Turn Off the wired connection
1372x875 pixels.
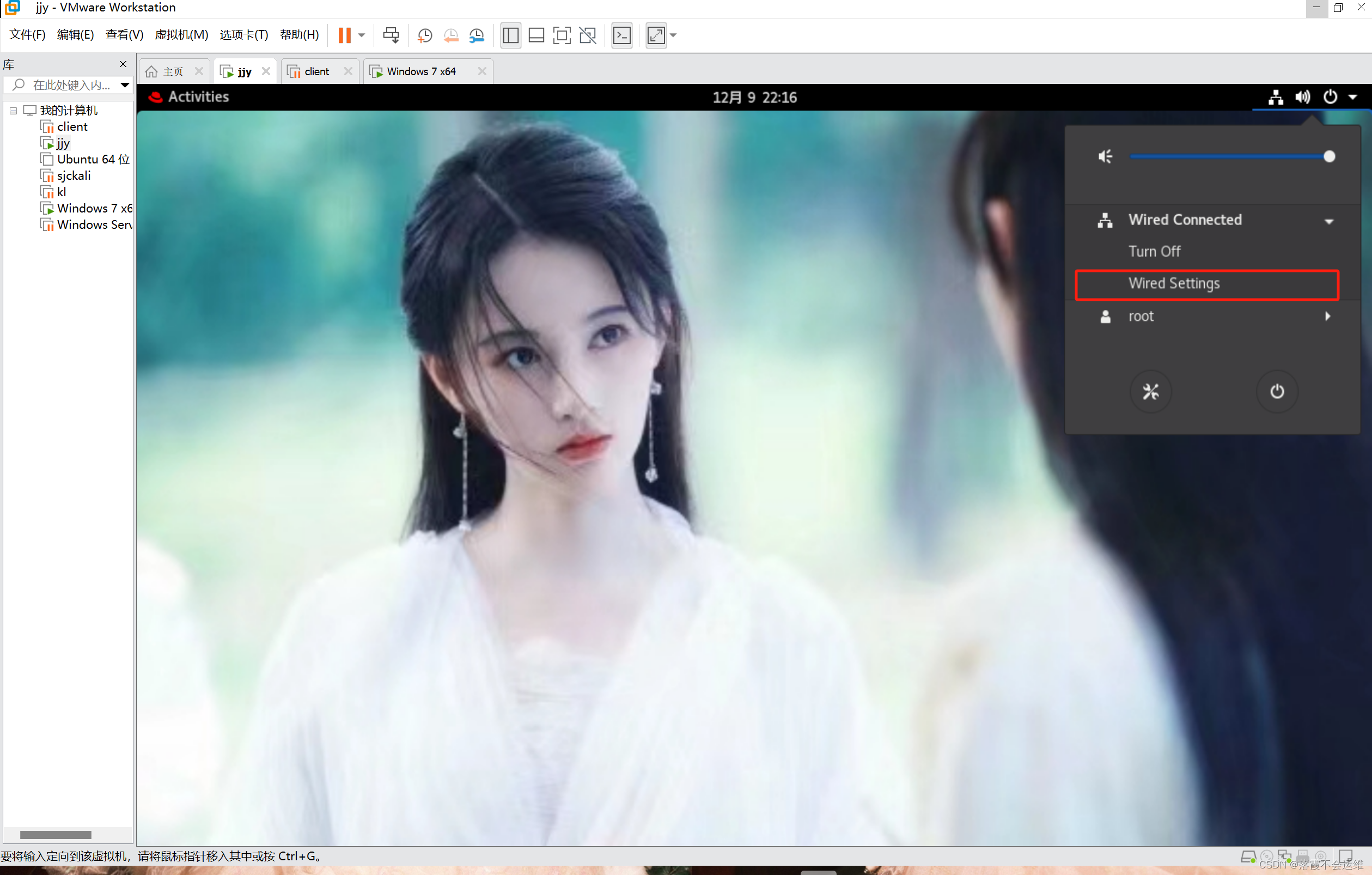(1154, 251)
